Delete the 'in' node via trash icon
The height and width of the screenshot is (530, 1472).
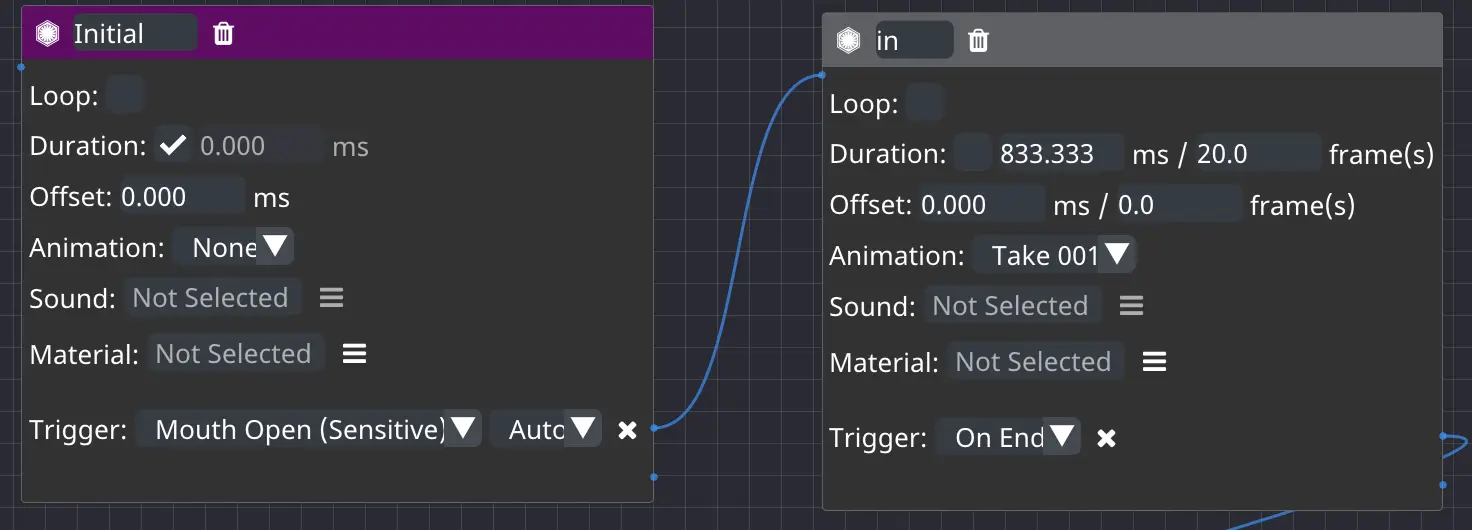[x=979, y=41]
